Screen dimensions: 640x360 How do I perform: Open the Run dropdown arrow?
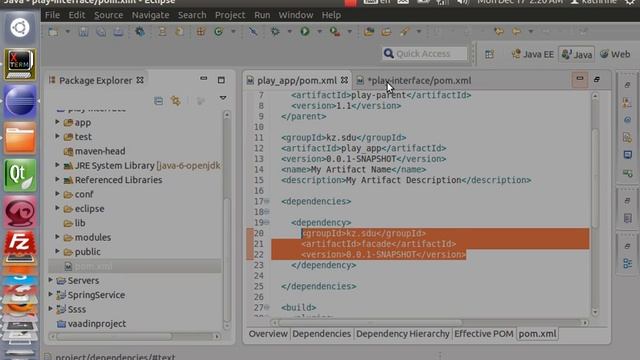[x=319, y=32]
